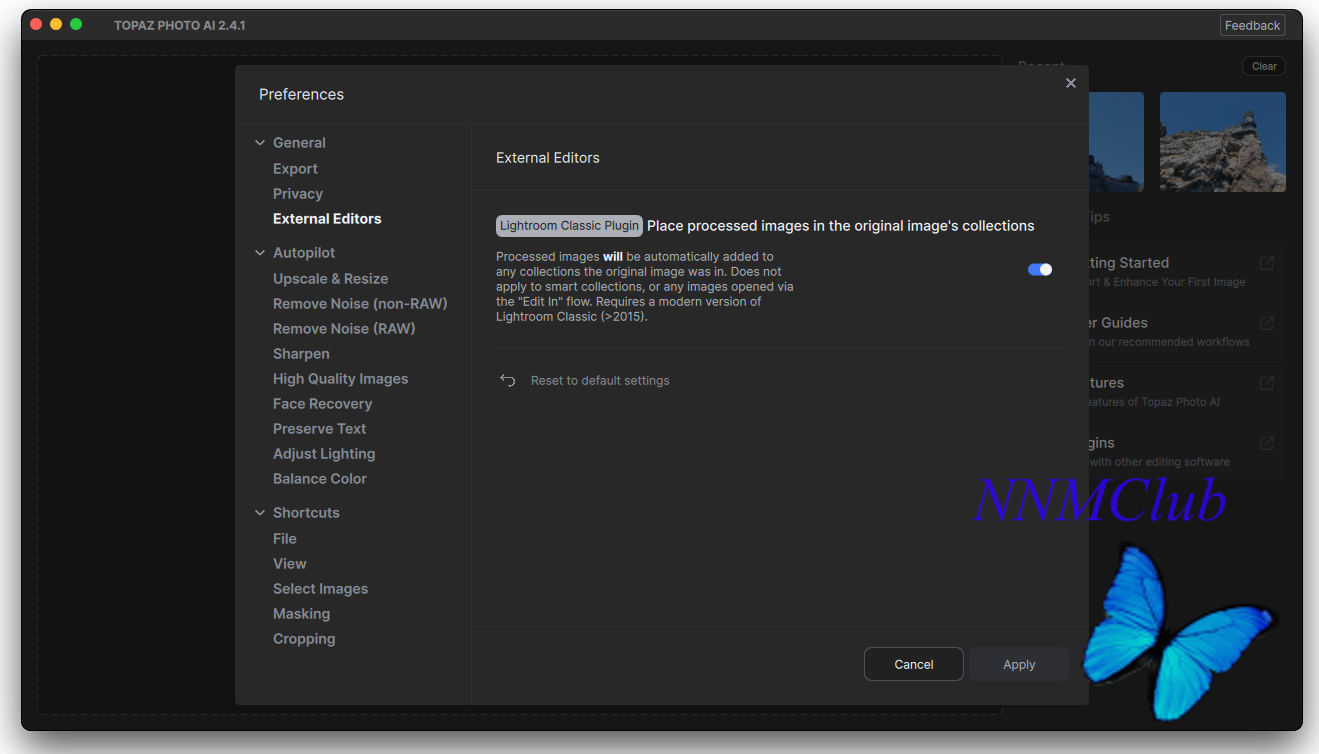This screenshot has width=1319, height=754.
Task: Select the Autopilot category heading
Action: click(x=304, y=253)
